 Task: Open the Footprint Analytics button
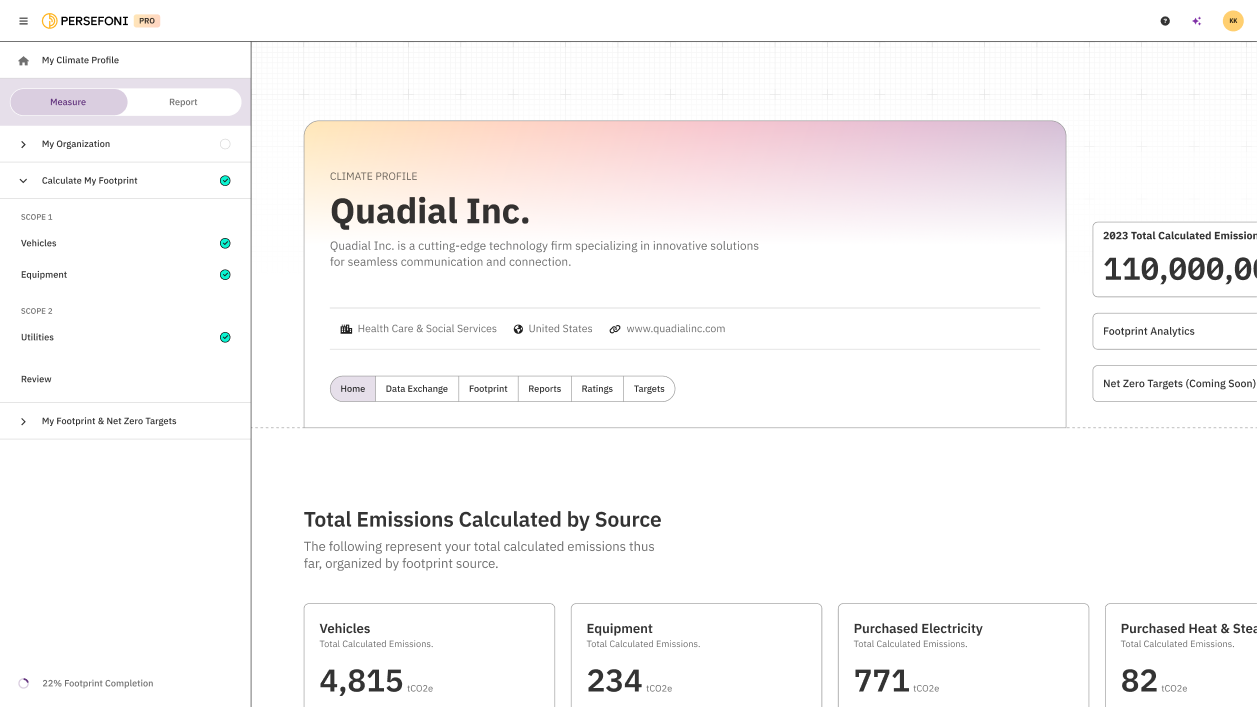(1175, 331)
